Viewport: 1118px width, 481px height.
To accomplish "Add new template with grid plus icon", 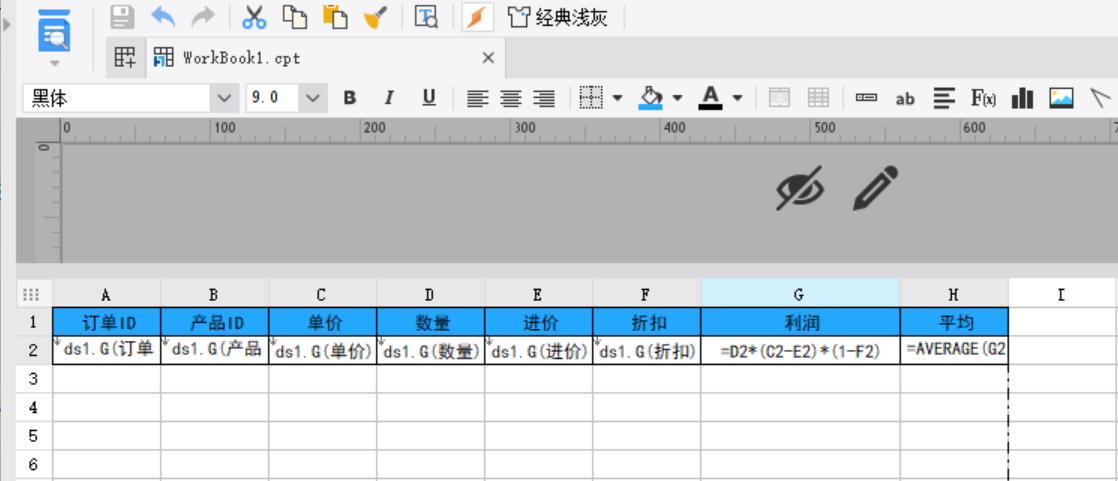I will [x=125, y=58].
